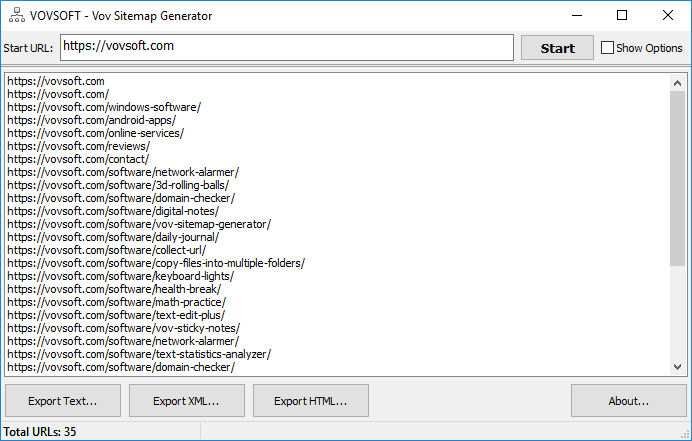Export the sitemap as XML
Screen dimensions: 692x441
point(187,401)
